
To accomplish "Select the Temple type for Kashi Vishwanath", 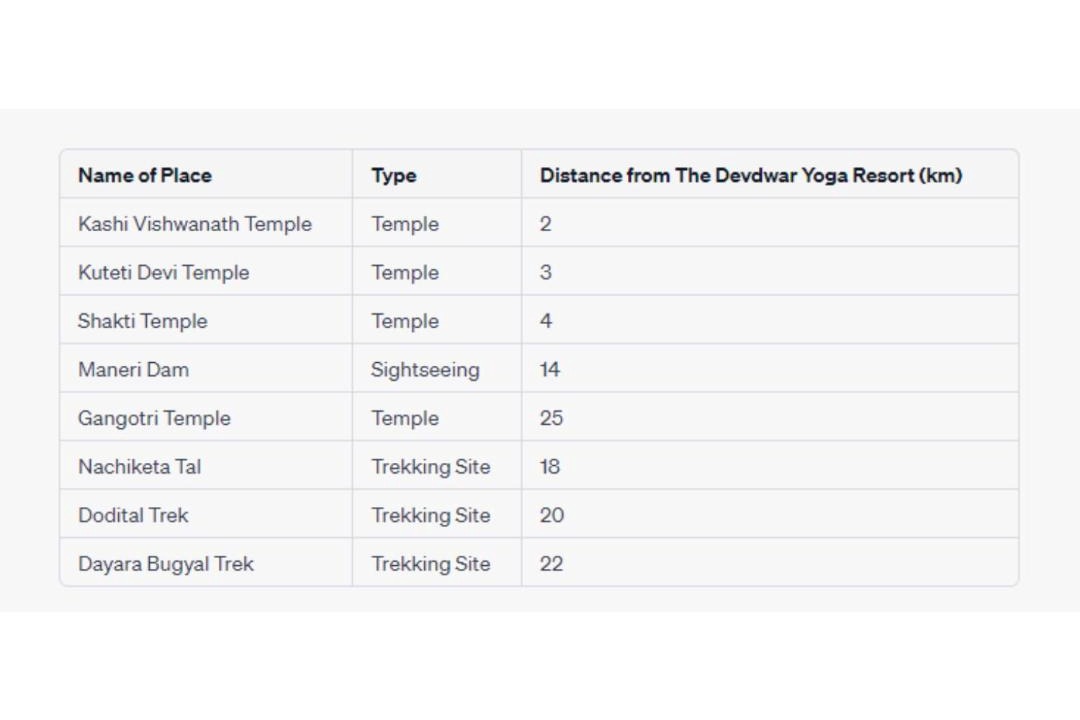I will pos(405,224).
